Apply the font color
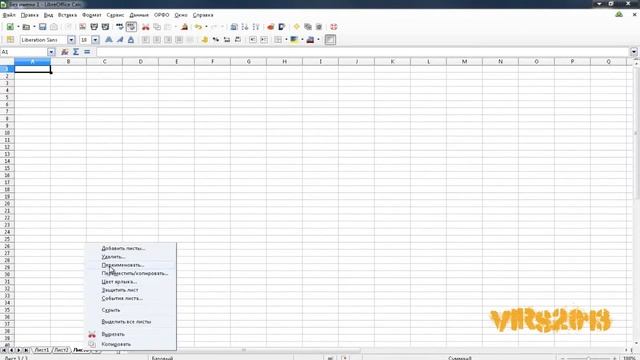This screenshot has width=640, height=360. (310, 40)
